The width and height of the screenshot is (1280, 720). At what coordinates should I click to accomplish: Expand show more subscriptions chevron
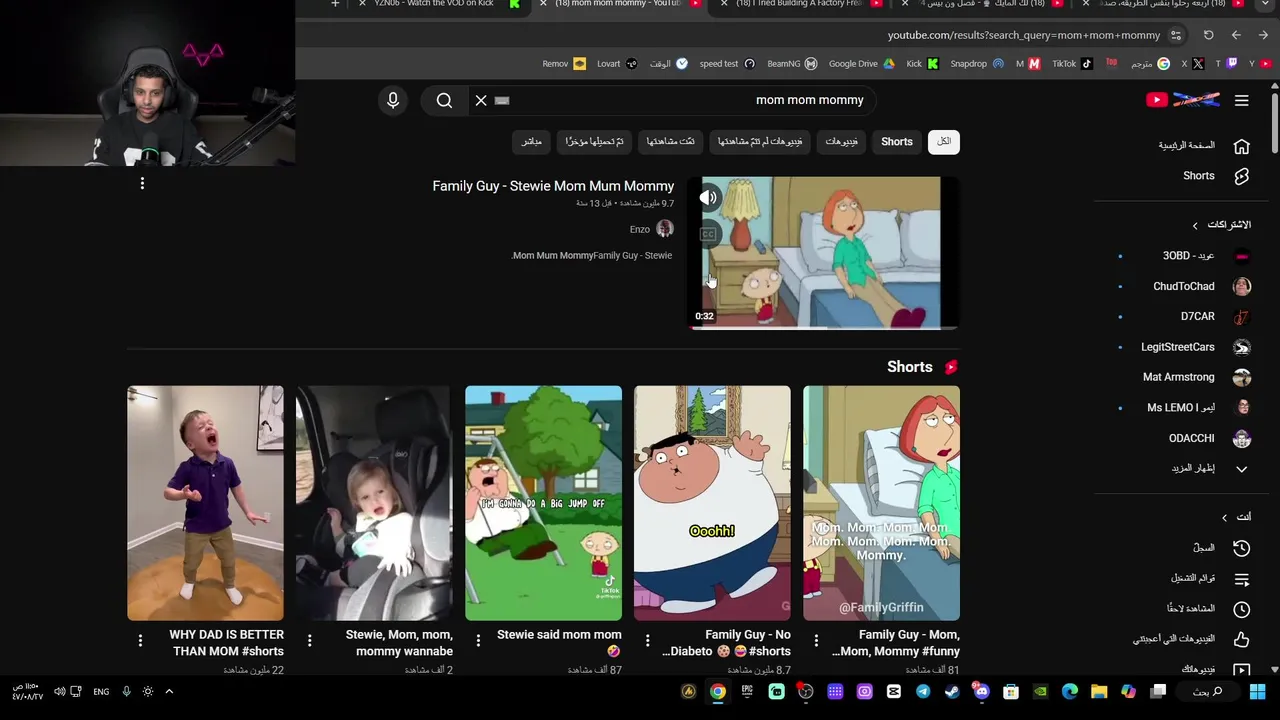coord(1241,469)
